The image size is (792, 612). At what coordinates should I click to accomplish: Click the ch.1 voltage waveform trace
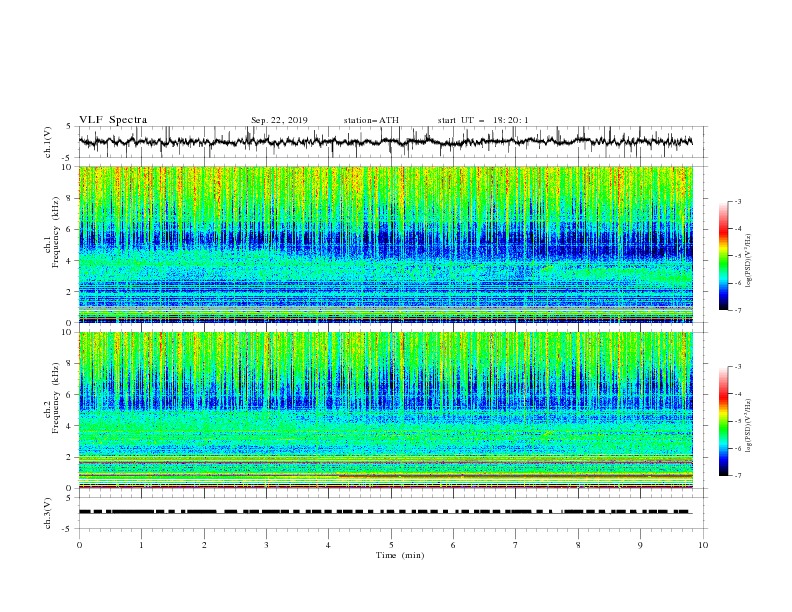point(385,141)
